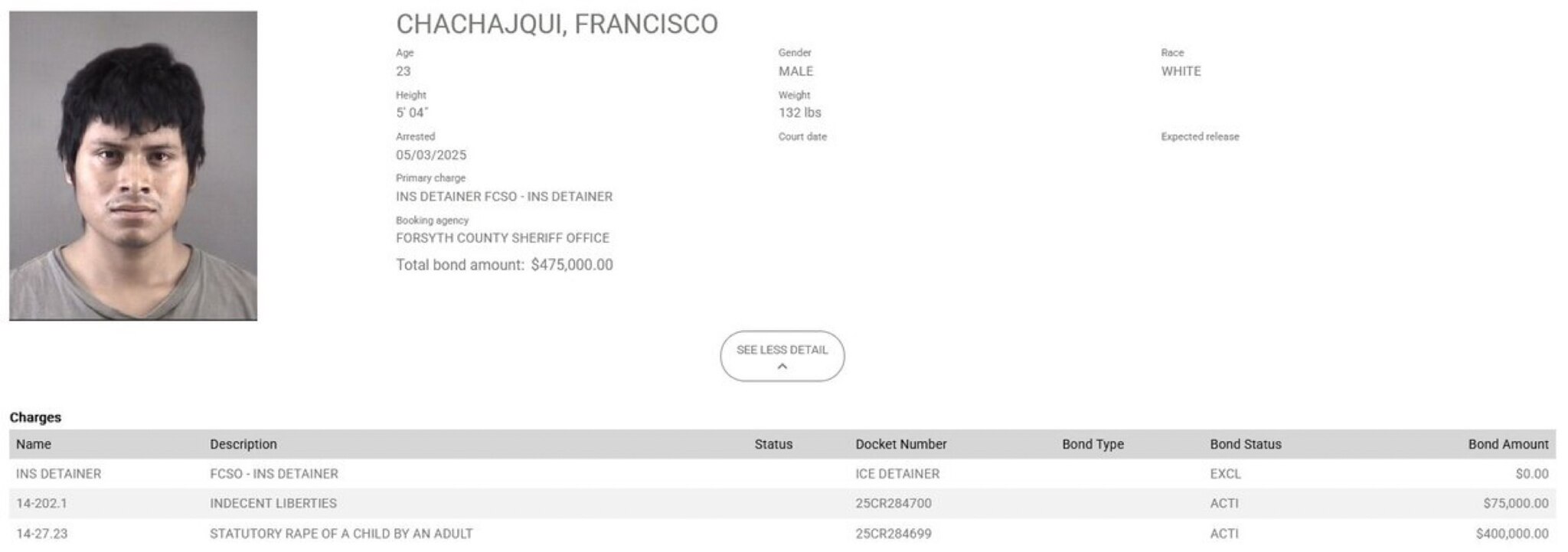Select the STATUTORY RAPE charge description

341,534
